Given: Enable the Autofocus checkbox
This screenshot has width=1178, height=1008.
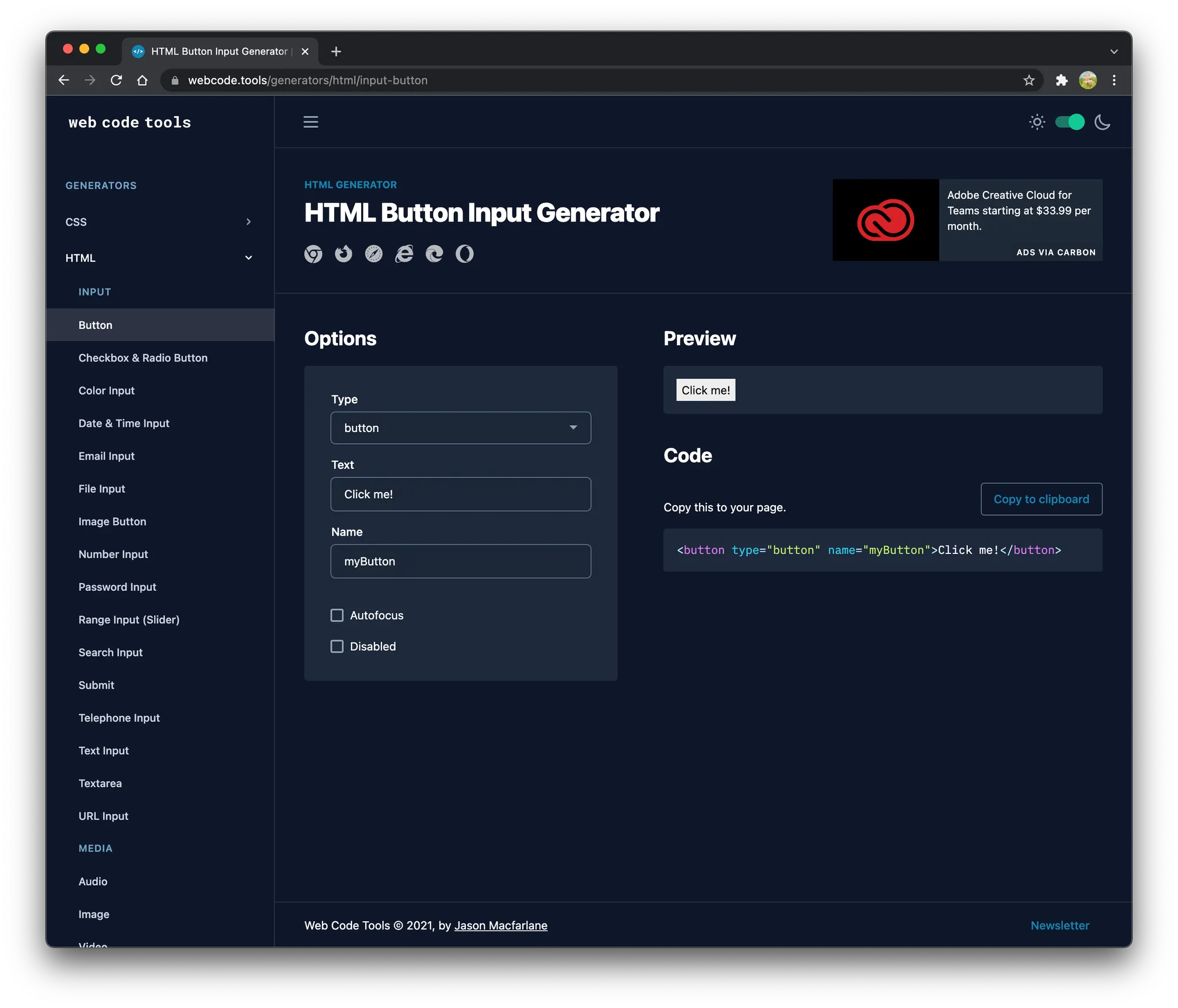Looking at the screenshot, I should [x=337, y=615].
